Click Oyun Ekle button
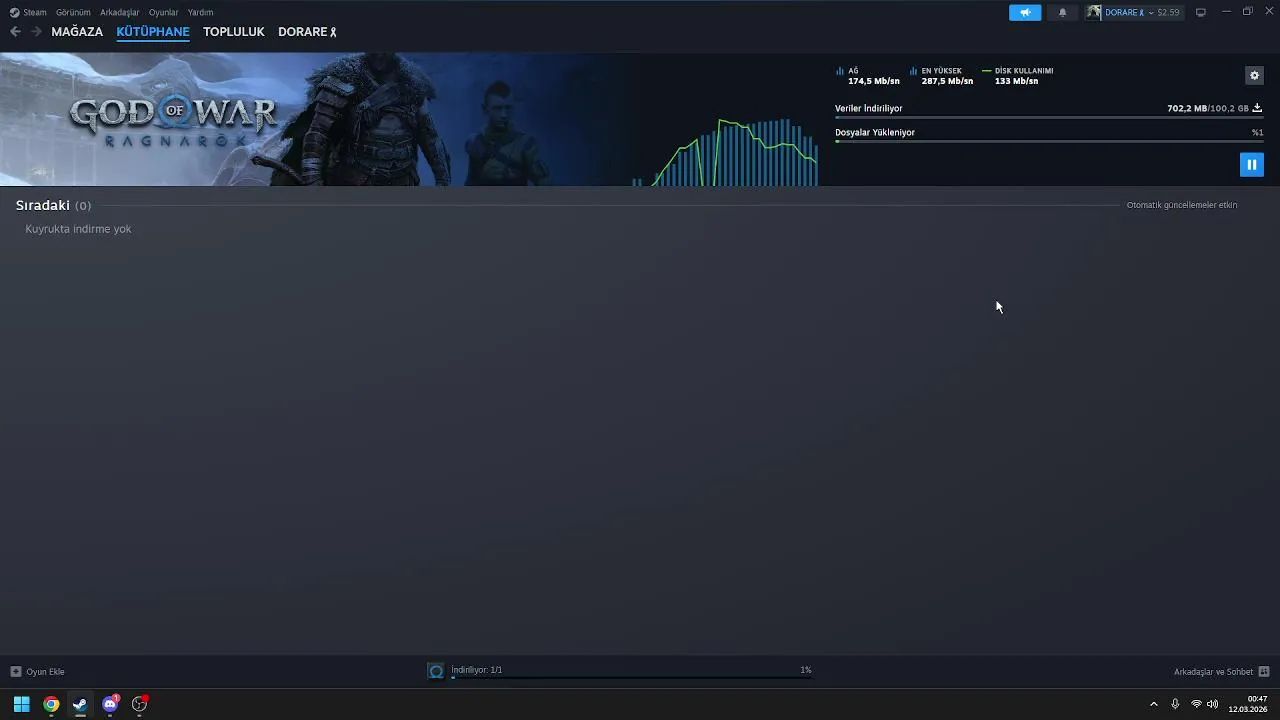Image resolution: width=1280 pixels, height=720 pixels. 38,671
